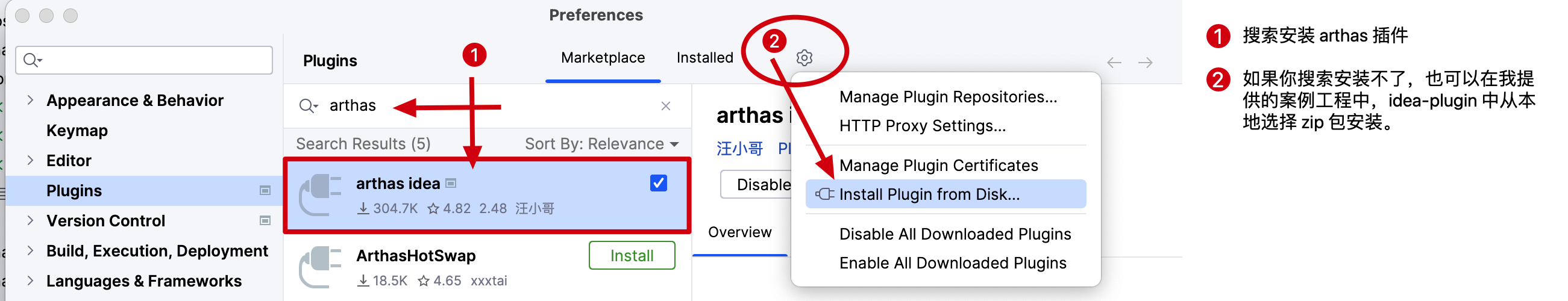Click the forward navigation arrow
This screenshot has width=1568, height=301.
tap(1145, 63)
